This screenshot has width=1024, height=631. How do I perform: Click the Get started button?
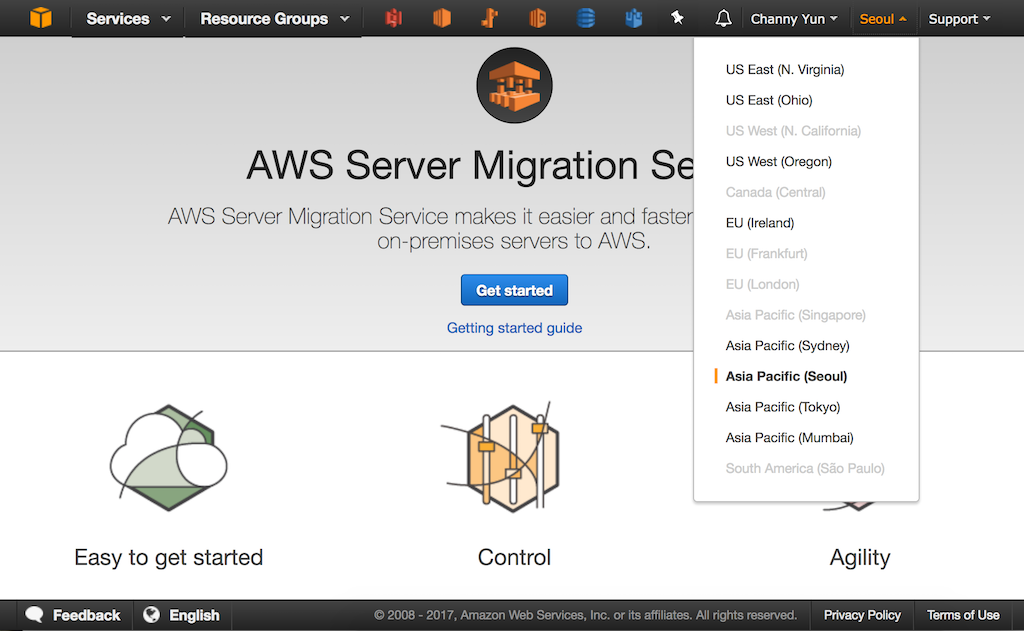click(x=514, y=290)
